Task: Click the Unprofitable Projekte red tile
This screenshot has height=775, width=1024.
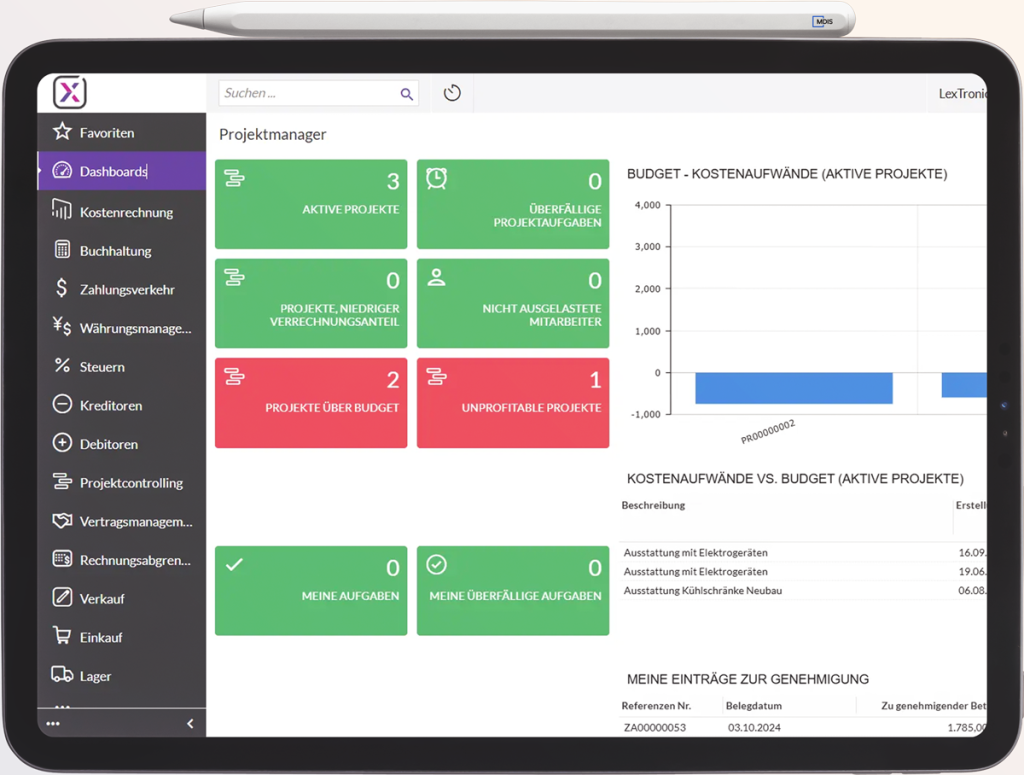Action: tap(513, 403)
